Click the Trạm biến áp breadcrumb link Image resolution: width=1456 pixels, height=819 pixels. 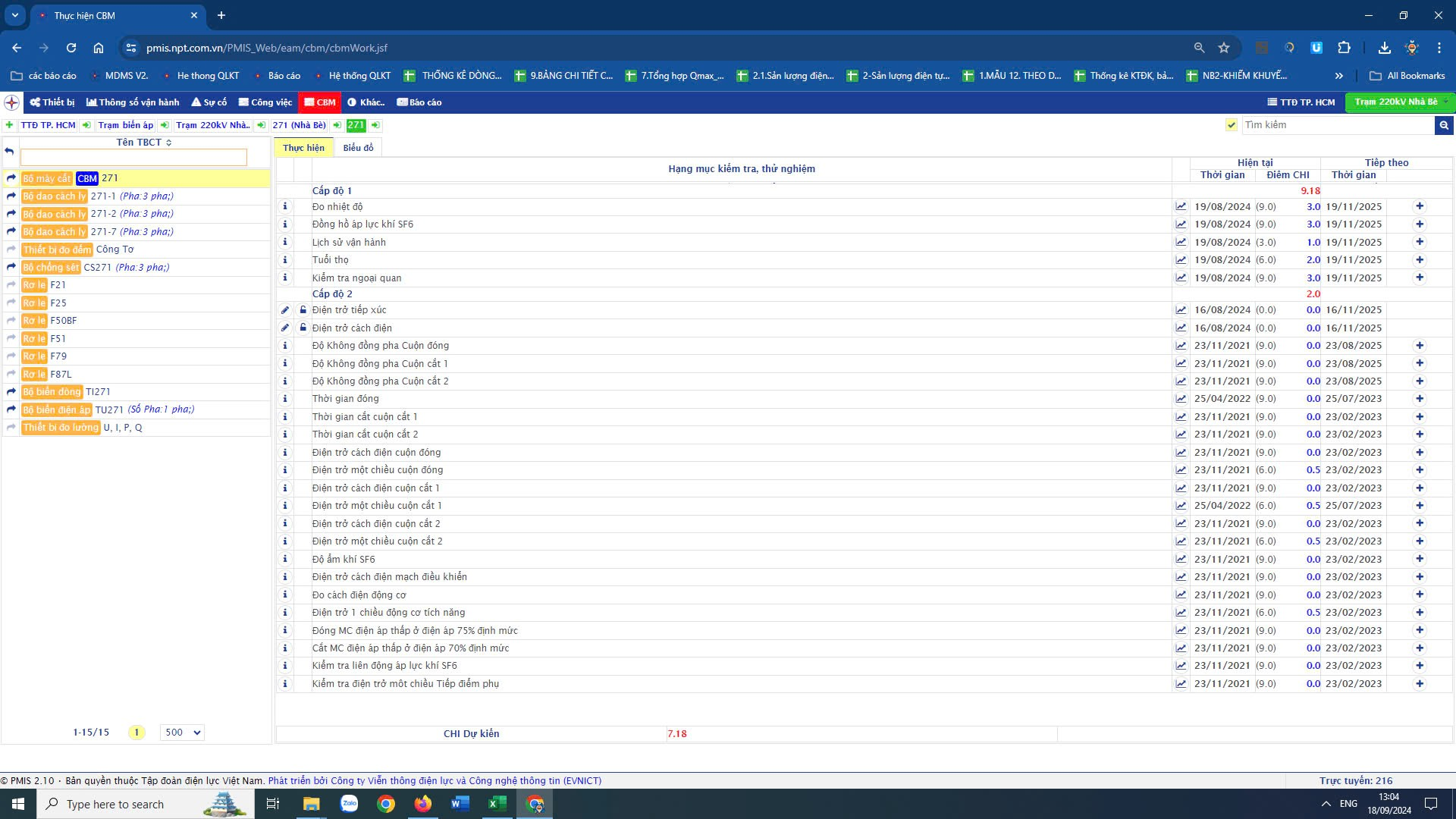pos(125,125)
